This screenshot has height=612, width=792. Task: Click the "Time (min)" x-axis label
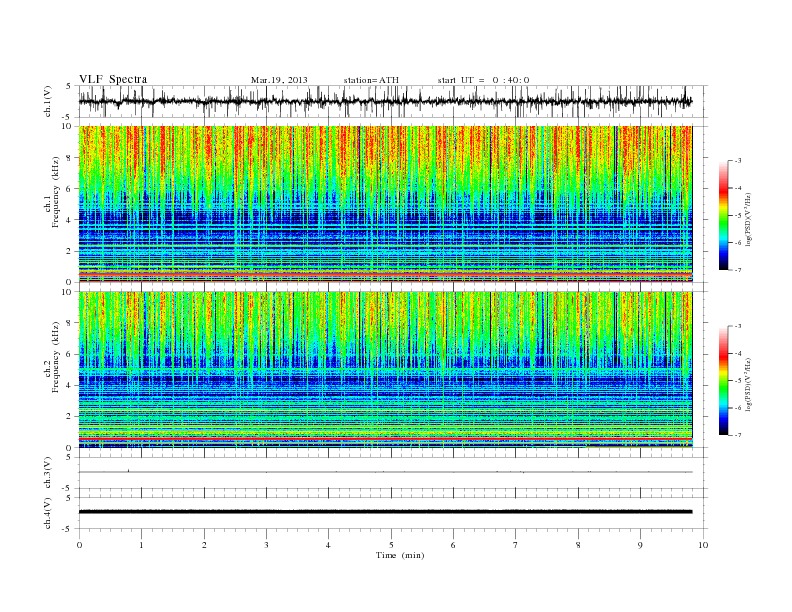[x=400, y=555]
